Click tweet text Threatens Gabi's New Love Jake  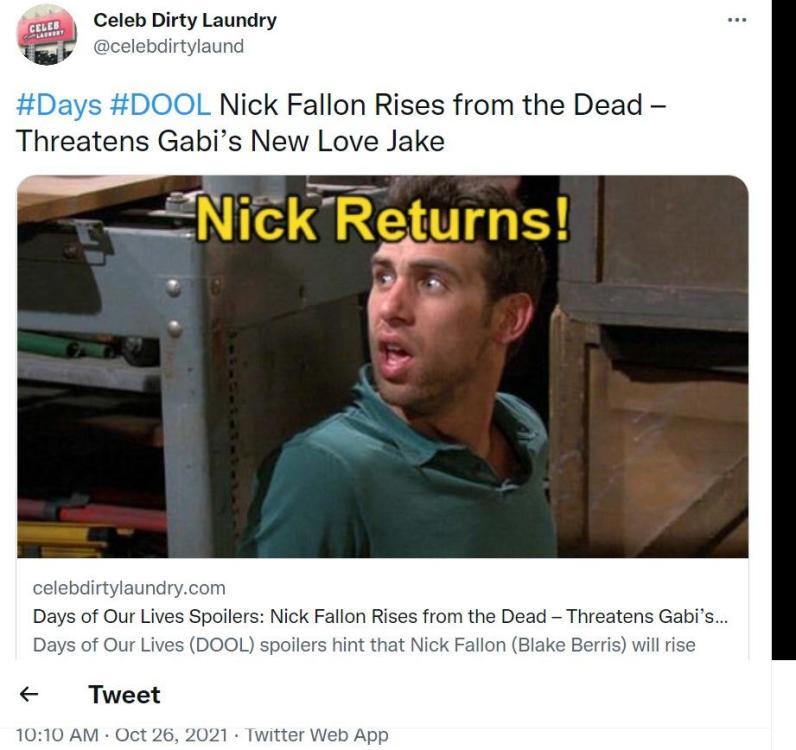pos(230,141)
